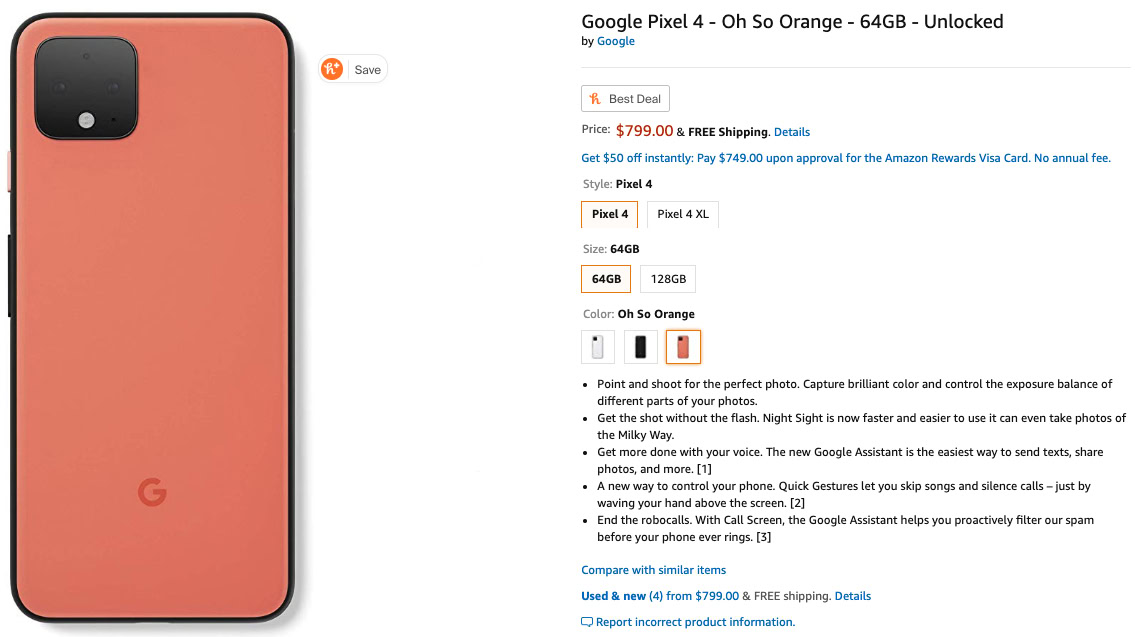Report incorrect product information
This screenshot has width=1135, height=637.
[x=695, y=622]
